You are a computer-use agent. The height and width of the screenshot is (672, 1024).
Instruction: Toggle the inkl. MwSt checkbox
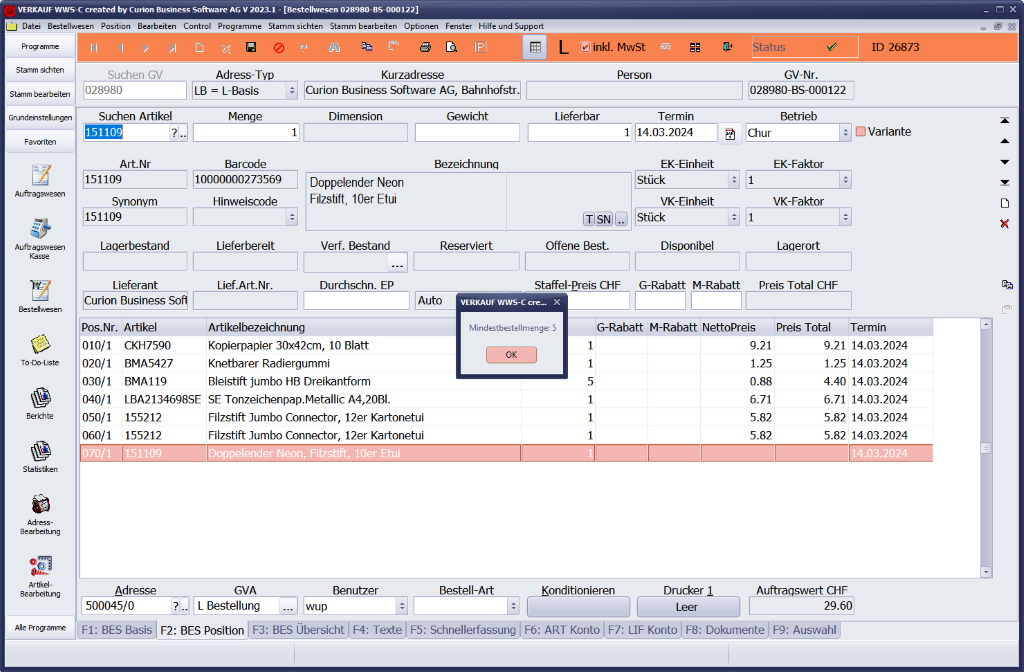[586, 47]
